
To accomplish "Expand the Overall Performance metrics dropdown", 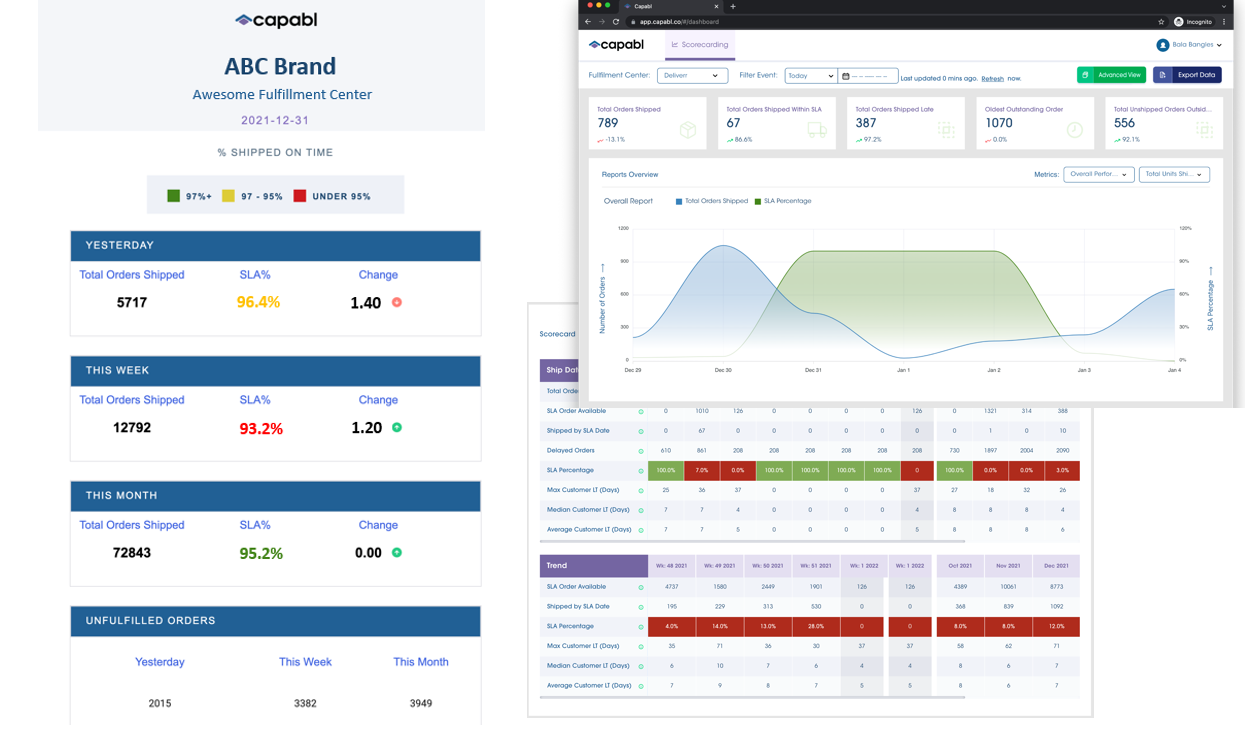I will click(x=1098, y=174).
